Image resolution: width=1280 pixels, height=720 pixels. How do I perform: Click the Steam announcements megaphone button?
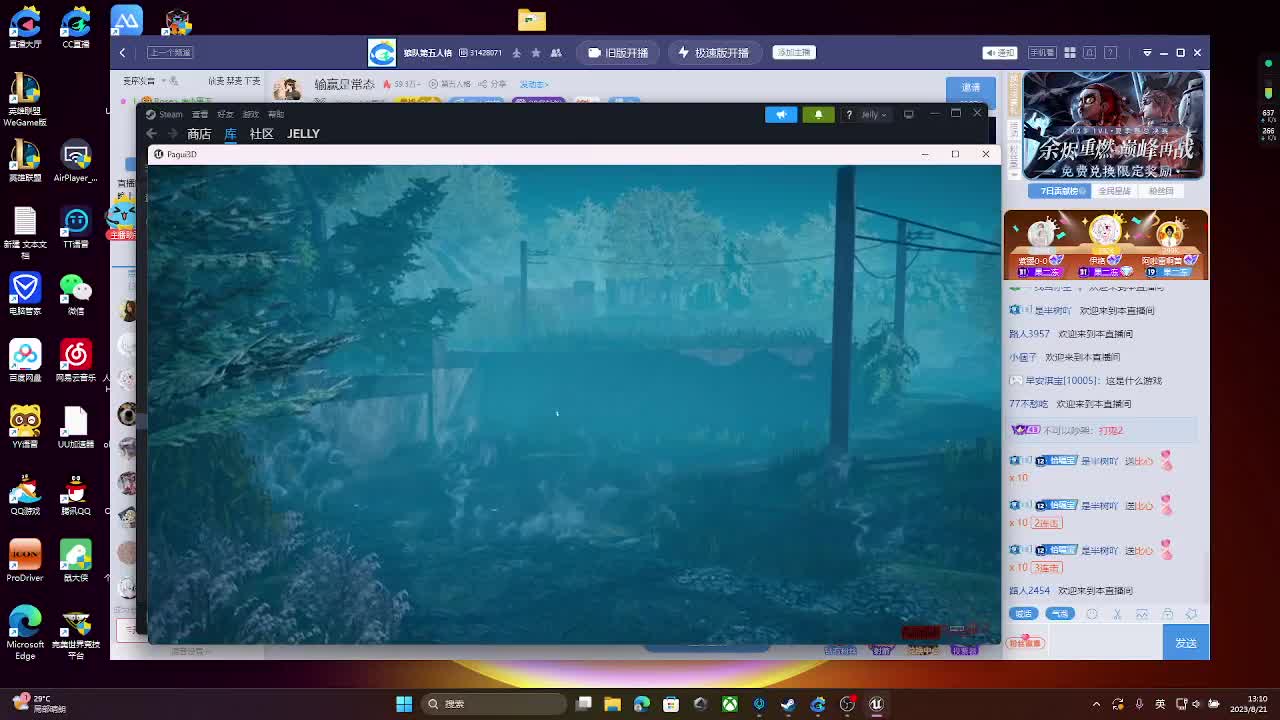click(x=781, y=114)
